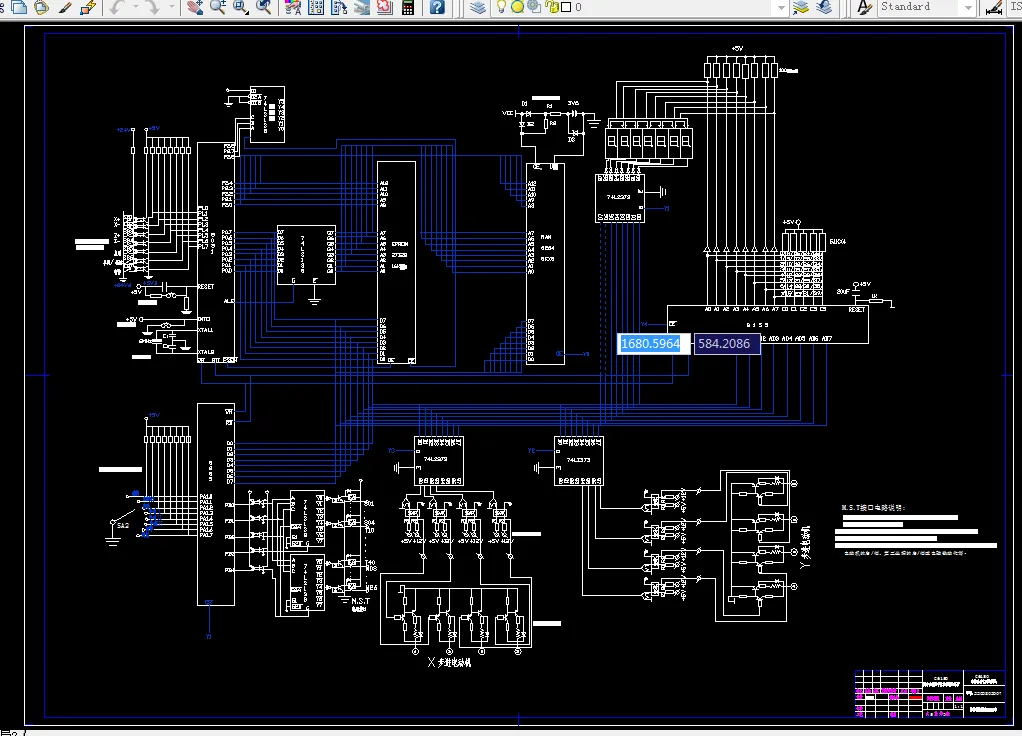Open the Redo history dropdown arrow

click(x=171, y=7)
